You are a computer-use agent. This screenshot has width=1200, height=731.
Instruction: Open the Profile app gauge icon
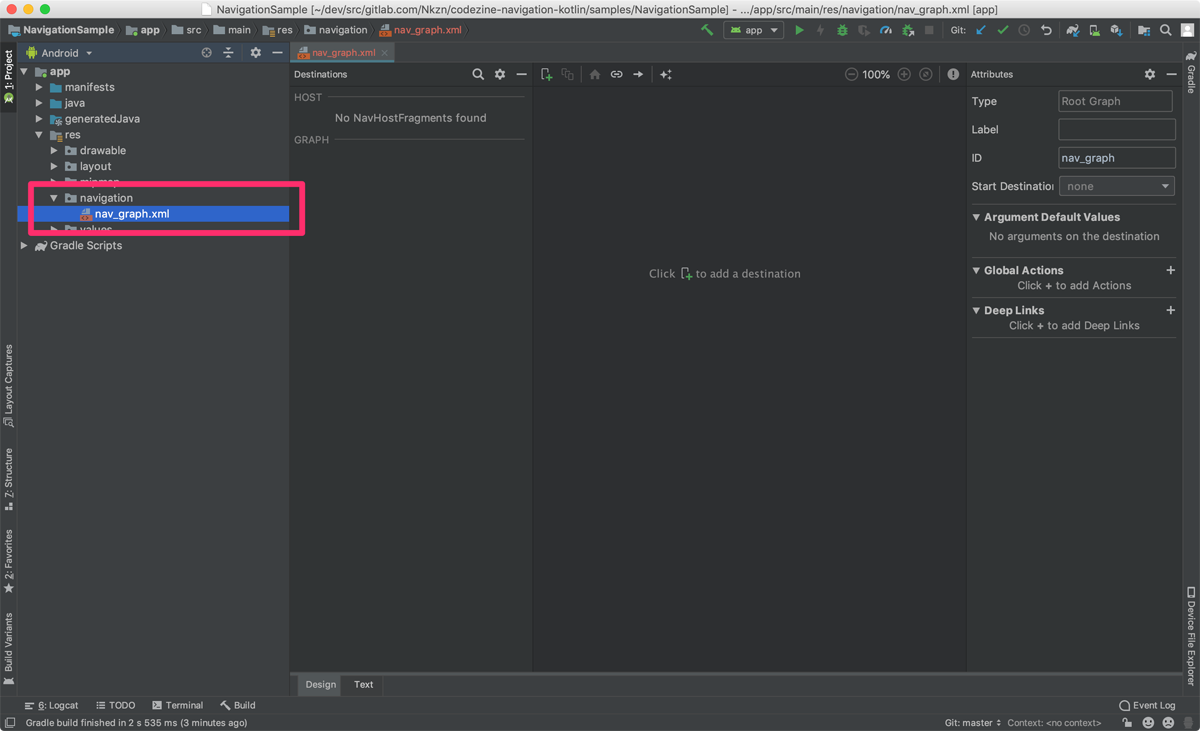click(886, 30)
